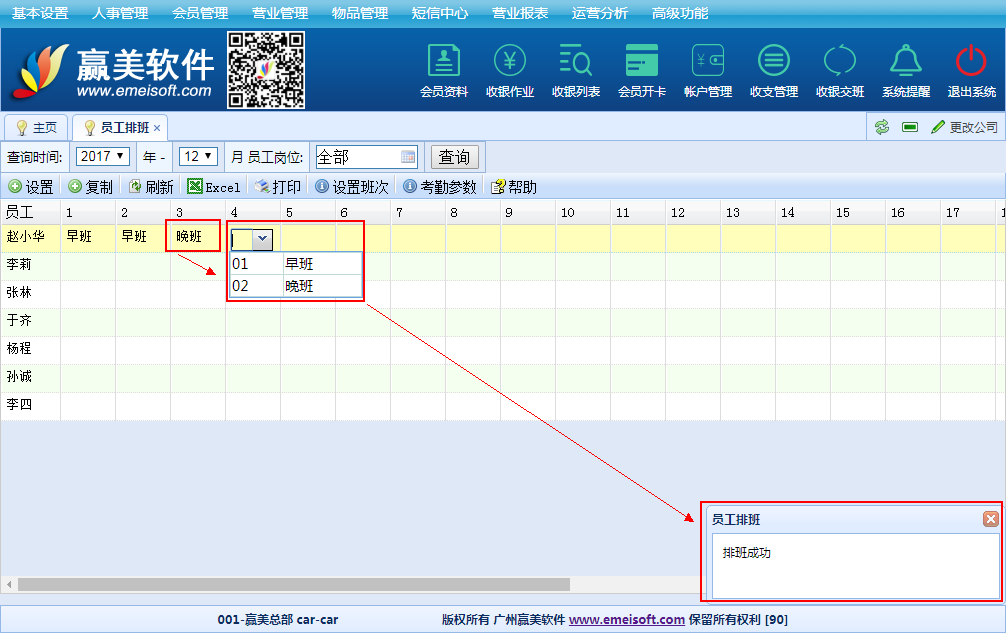Open the www.emeisoft.com footer link

[626, 619]
